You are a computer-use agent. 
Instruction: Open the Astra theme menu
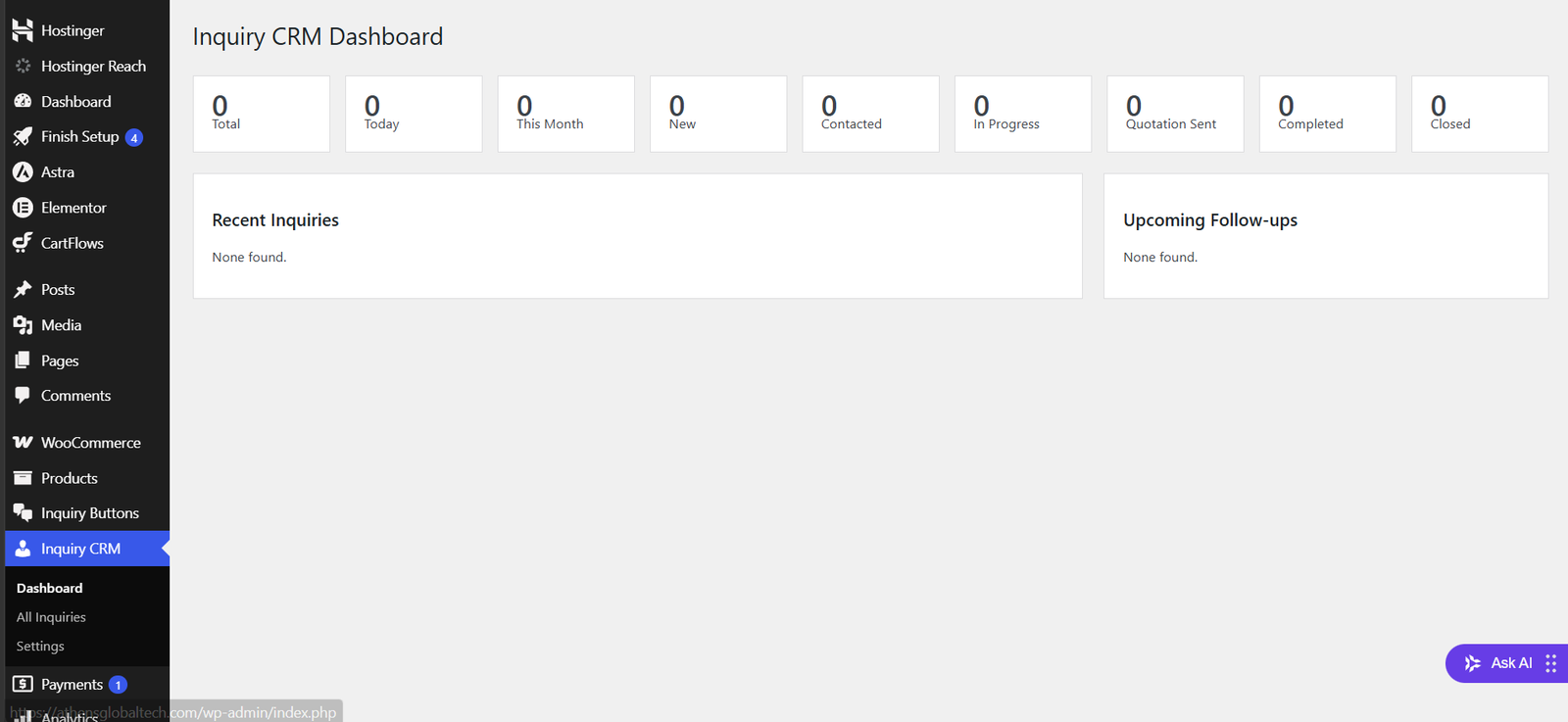click(x=85, y=171)
